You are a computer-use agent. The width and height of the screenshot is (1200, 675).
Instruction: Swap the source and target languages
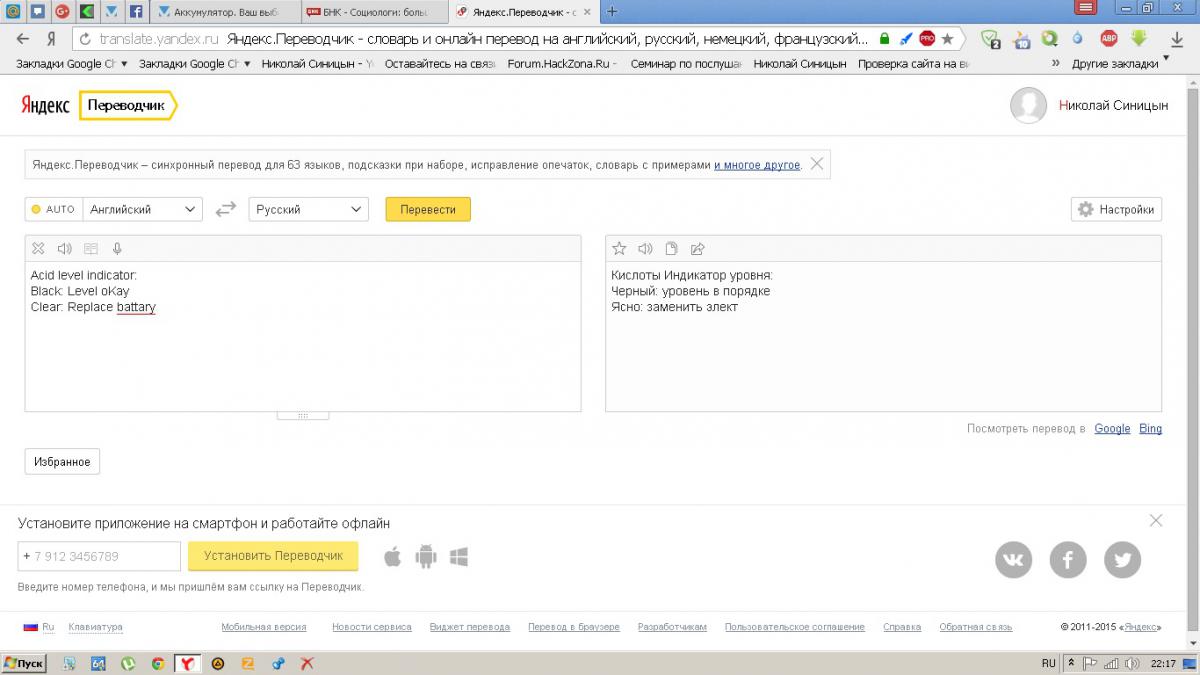pos(226,209)
